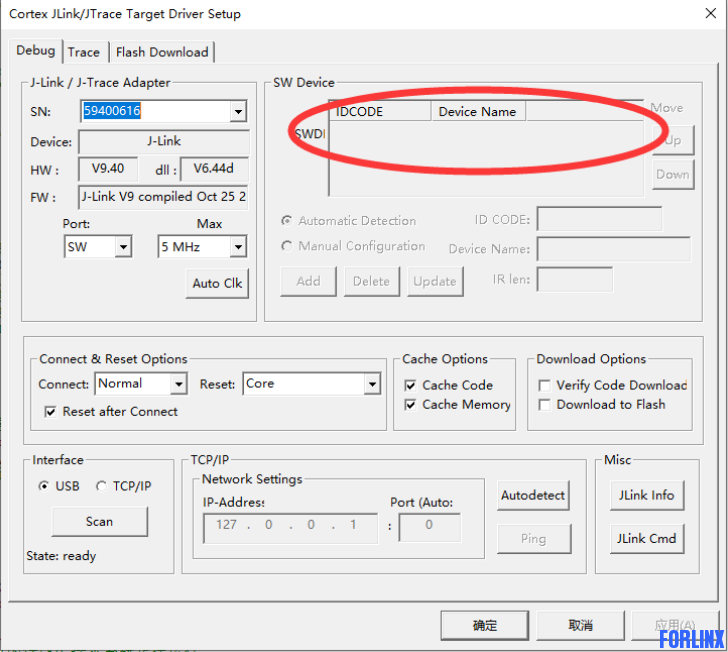The height and width of the screenshot is (652, 728).
Task: Open JLink Cmd
Action: (647, 539)
